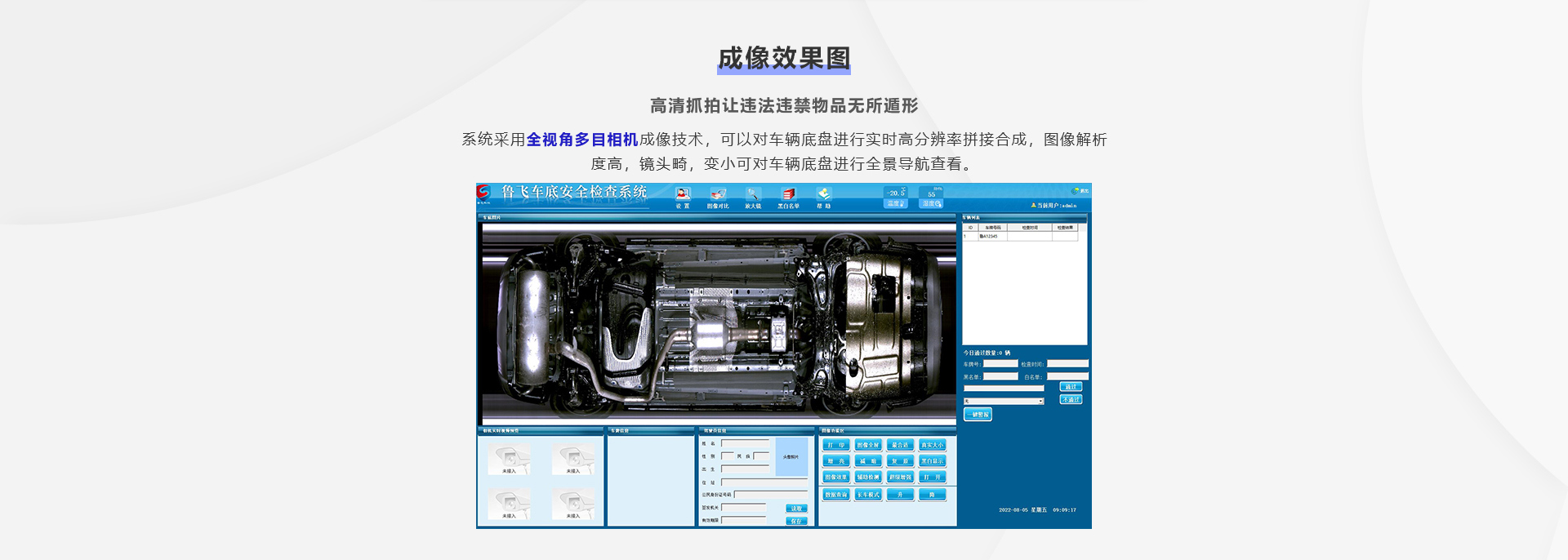This screenshot has width=1568, height=560.
Task: Click the 真实大小 actual size button
Action: tap(932, 445)
